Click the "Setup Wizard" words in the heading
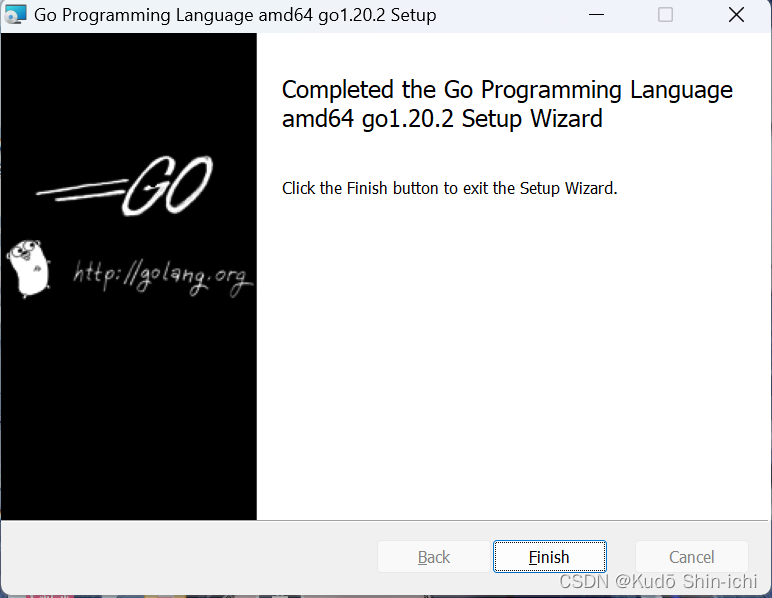772x598 pixels. [x=532, y=119]
